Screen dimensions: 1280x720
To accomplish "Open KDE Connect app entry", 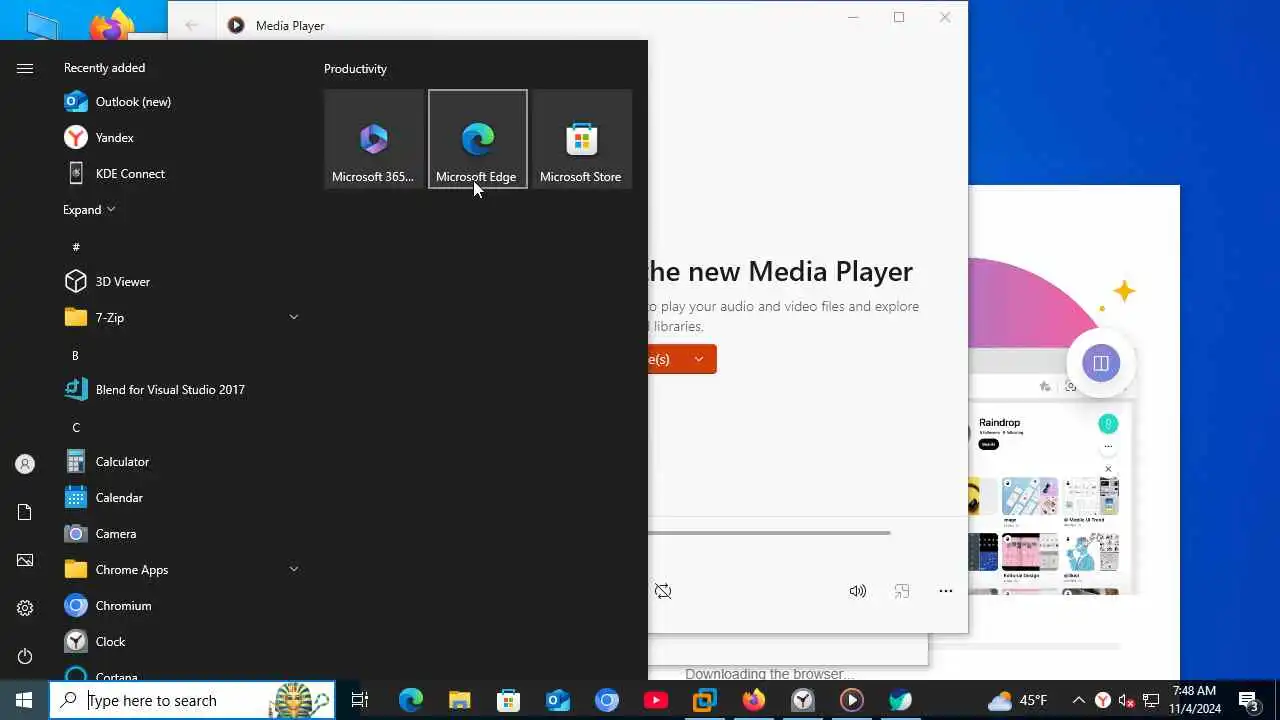I will pos(180,174).
